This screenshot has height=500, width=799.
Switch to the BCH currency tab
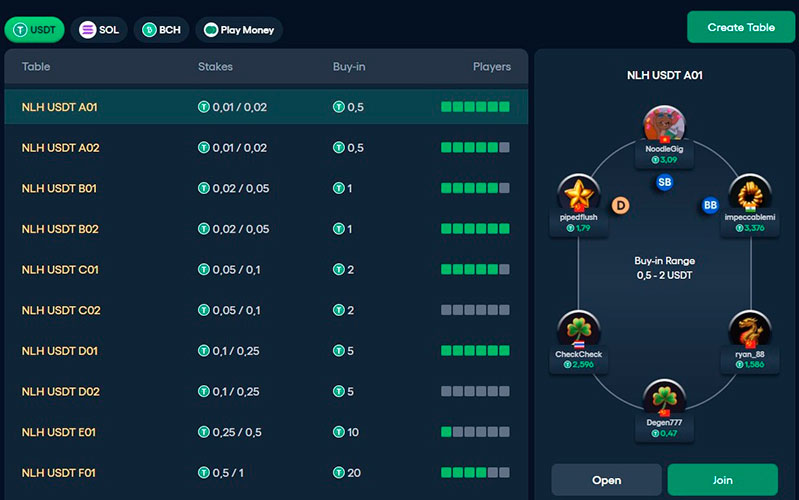tap(162, 30)
